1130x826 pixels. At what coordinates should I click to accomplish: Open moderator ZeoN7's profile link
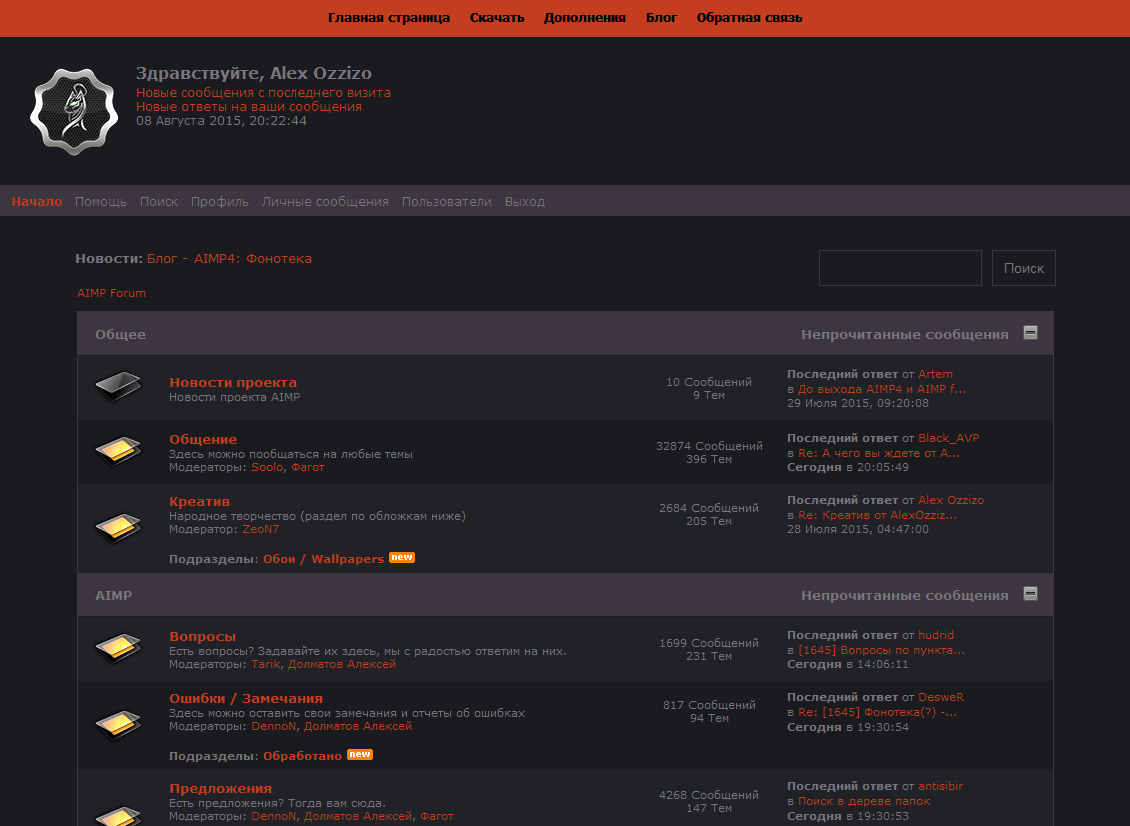[x=261, y=530]
